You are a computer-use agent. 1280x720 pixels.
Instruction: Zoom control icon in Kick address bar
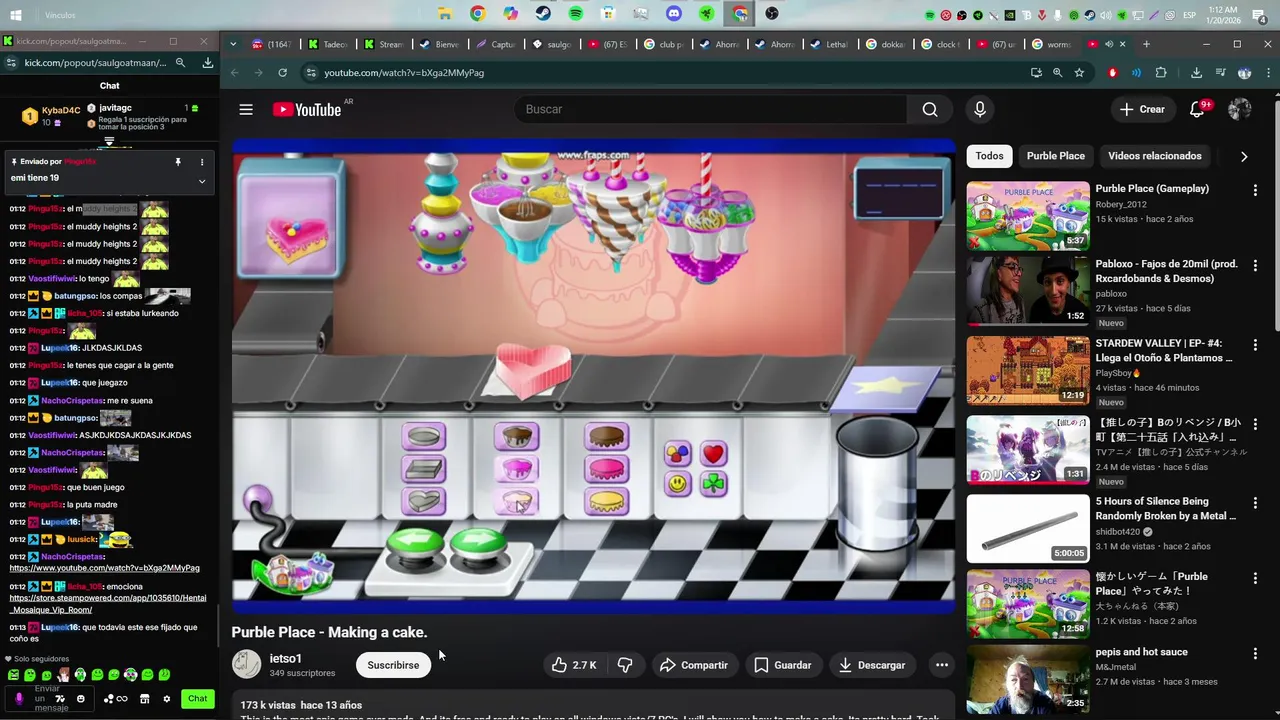tap(180, 62)
